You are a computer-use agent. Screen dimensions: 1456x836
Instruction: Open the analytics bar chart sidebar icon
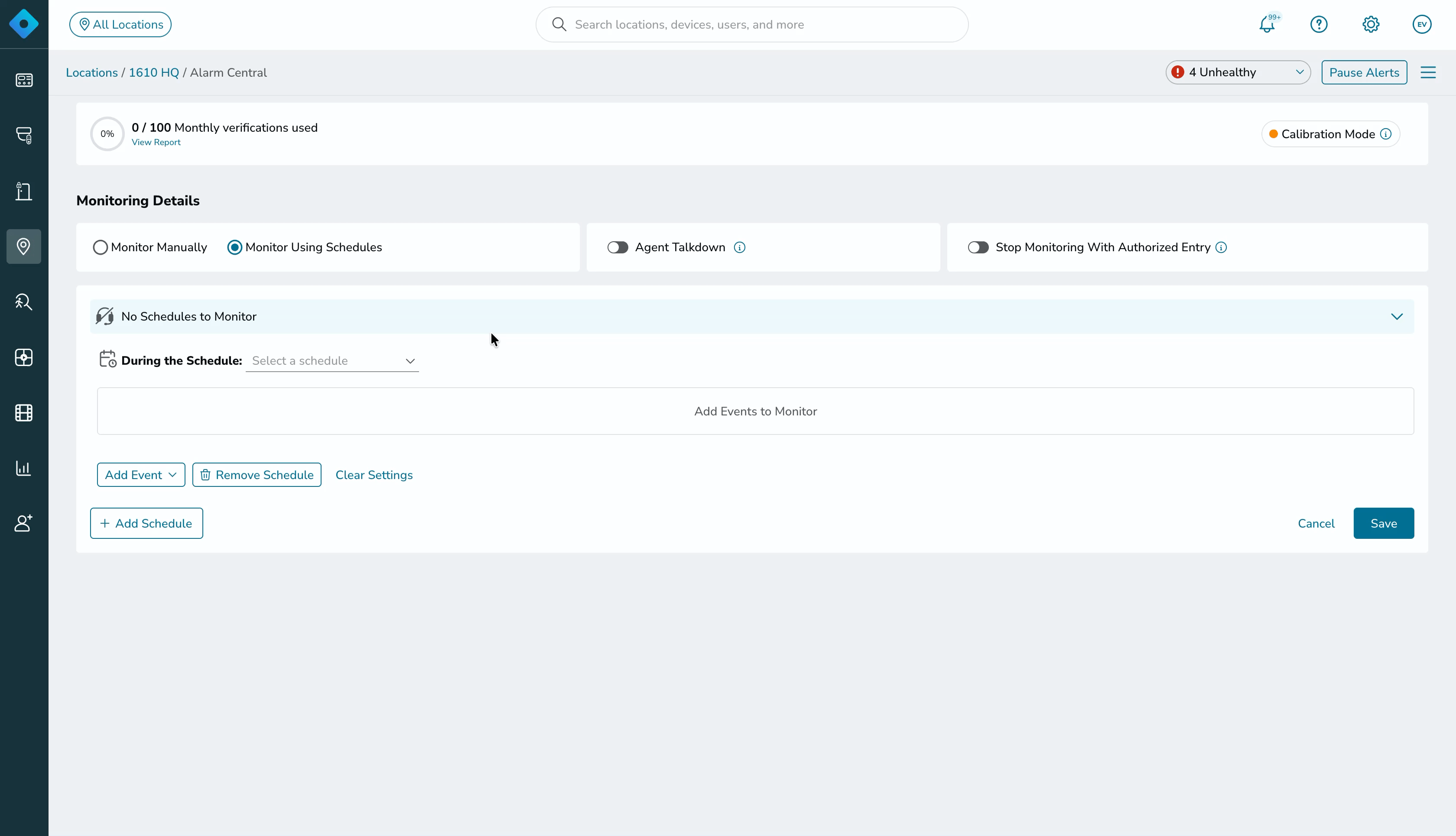23,468
